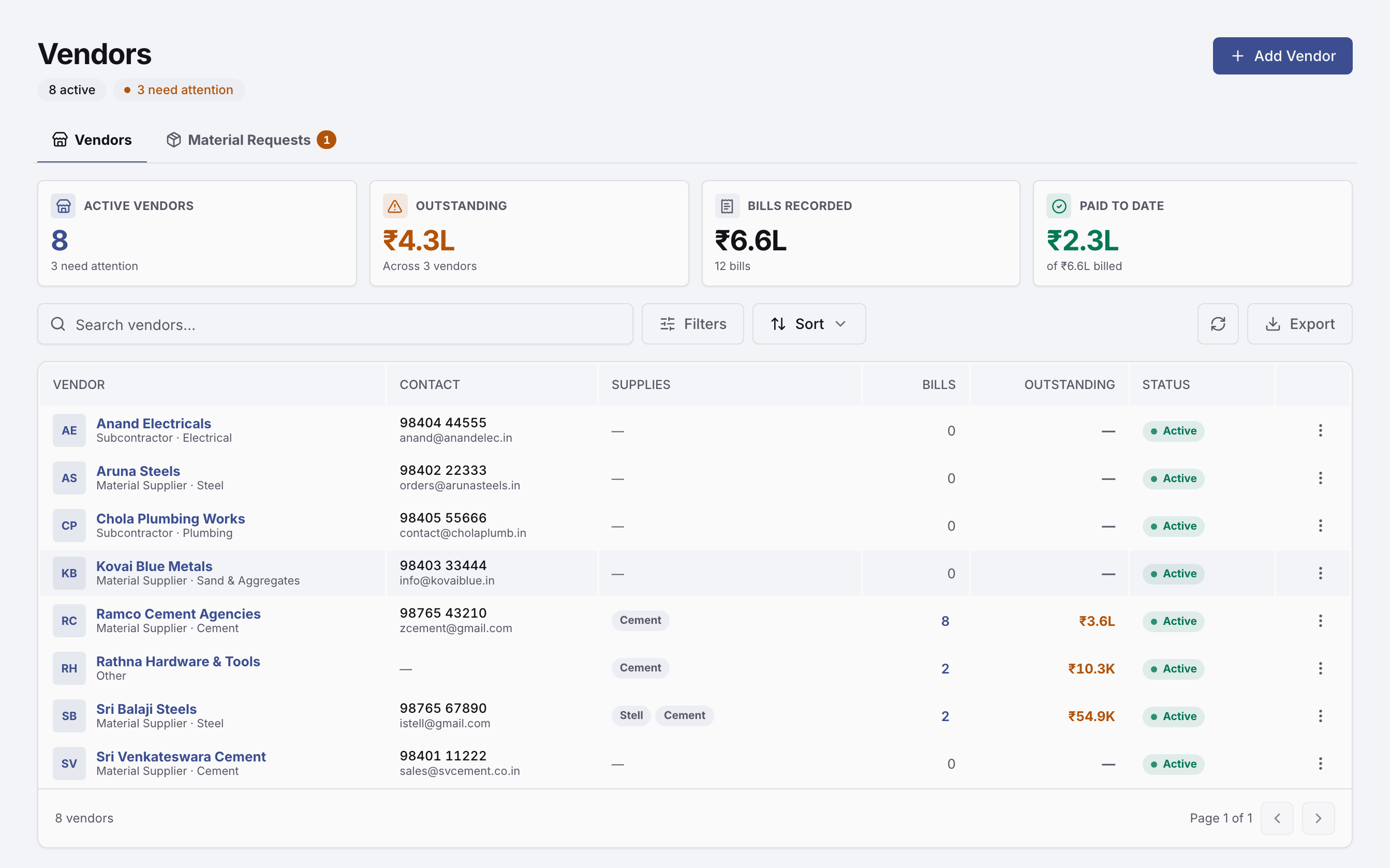Click the ₹3.6L outstanding amount

(1097, 621)
